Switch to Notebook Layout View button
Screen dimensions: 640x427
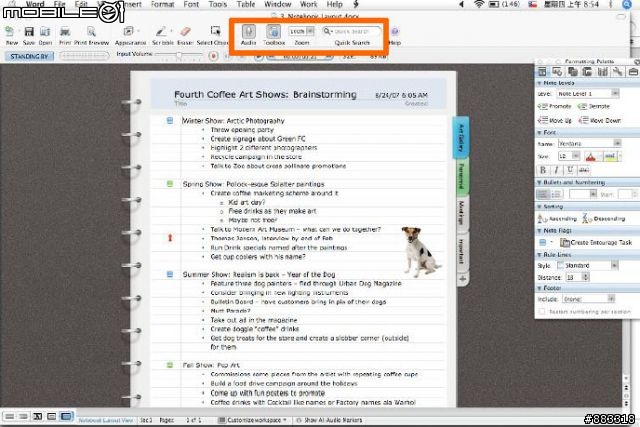pos(66,416)
